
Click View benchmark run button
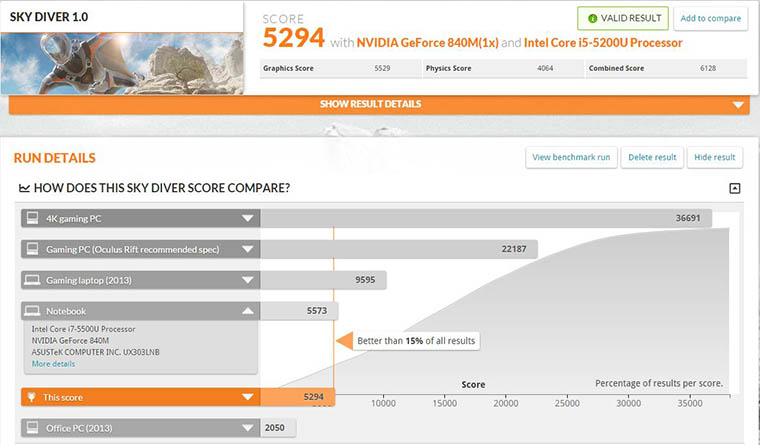pos(571,158)
